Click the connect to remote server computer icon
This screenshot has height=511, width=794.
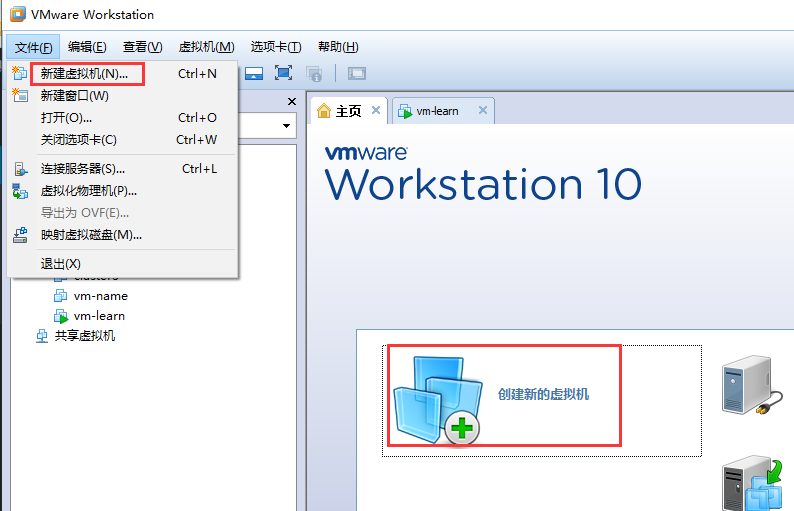[752, 385]
